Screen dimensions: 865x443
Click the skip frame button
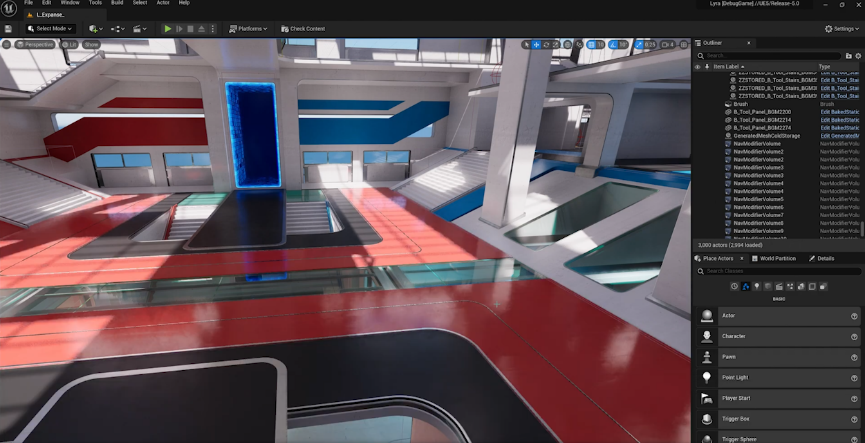(x=179, y=29)
